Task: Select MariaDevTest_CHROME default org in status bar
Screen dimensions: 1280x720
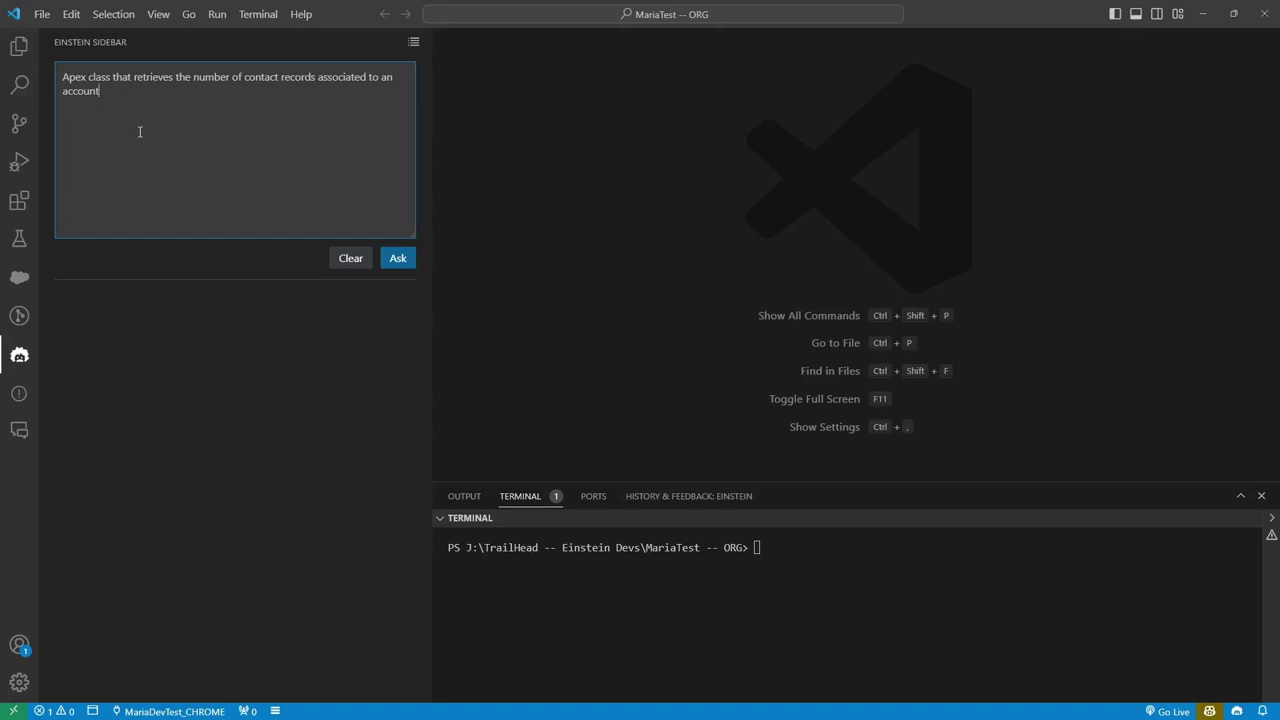Action: pyautogui.click(x=168, y=711)
